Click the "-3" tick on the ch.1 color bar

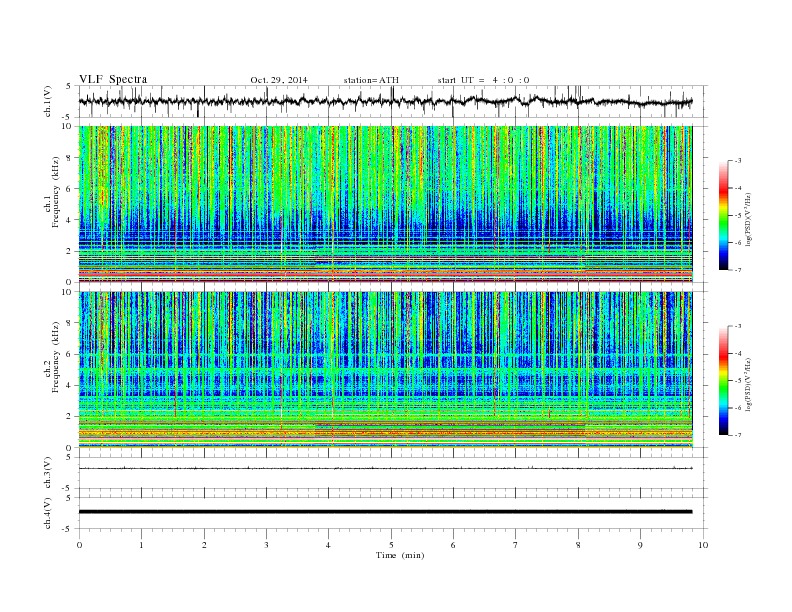click(737, 161)
